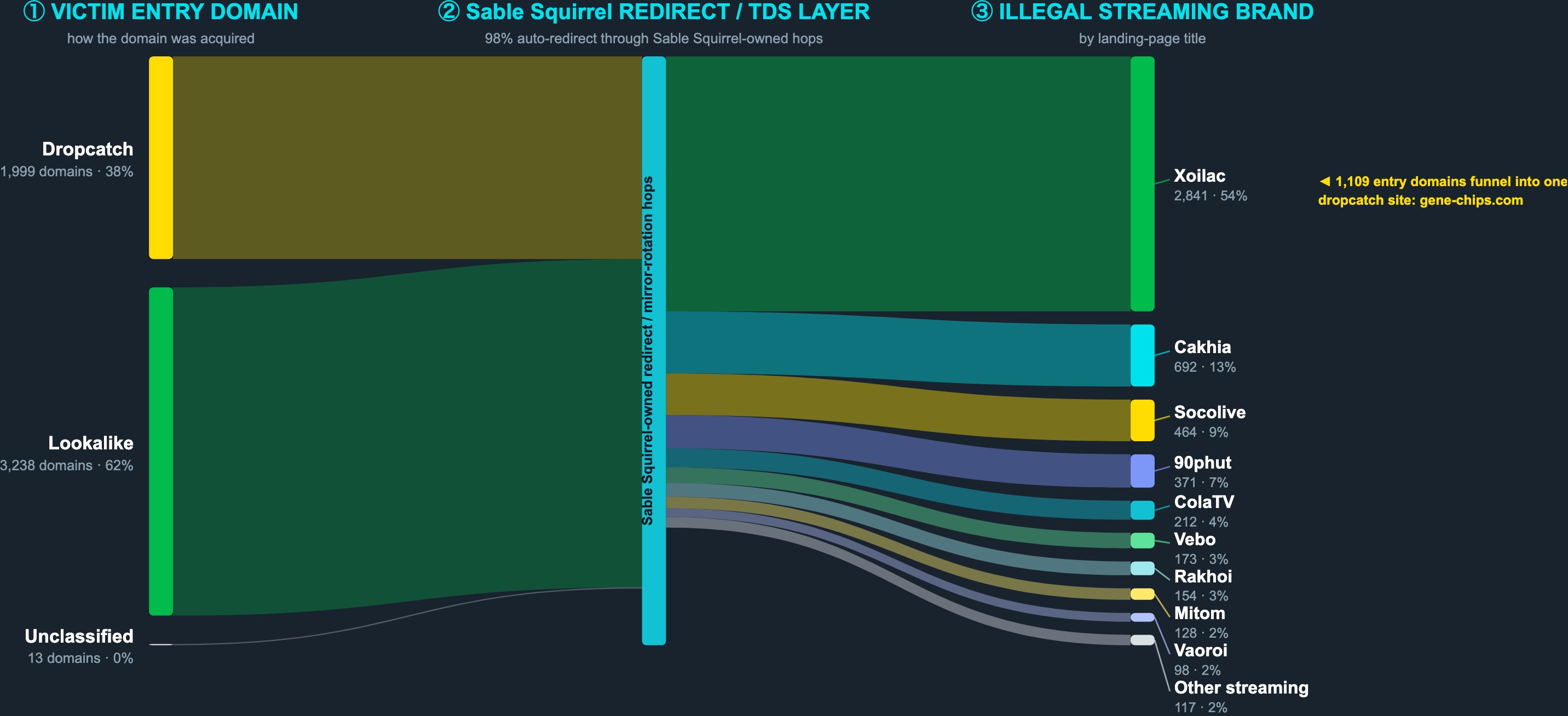Select the green Xoilac node bar
The width and height of the screenshot is (1568, 716).
pyautogui.click(x=1143, y=184)
